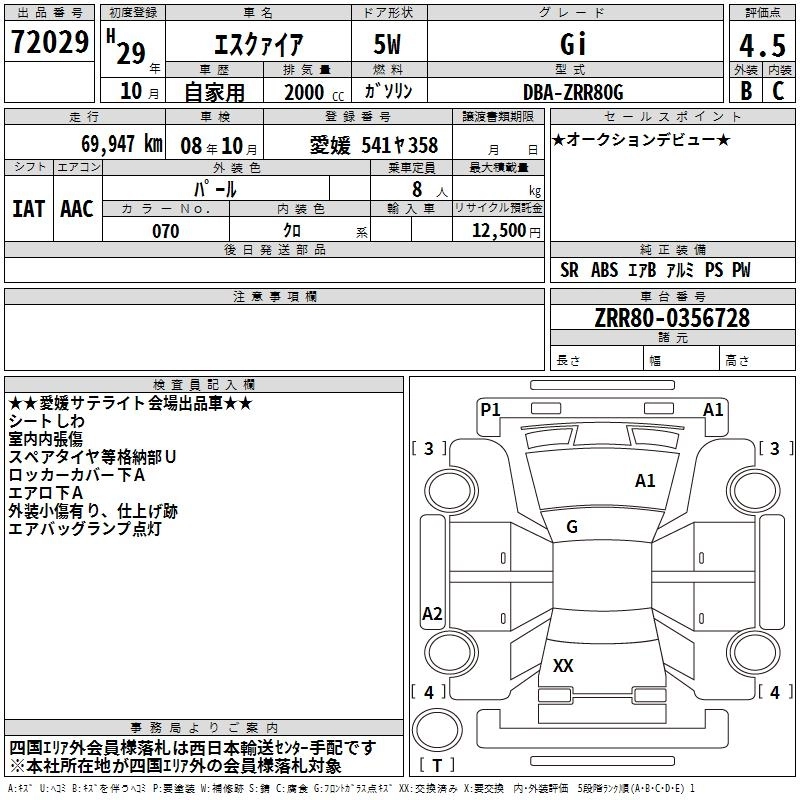This screenshot has width=800, height=800.
Task: Select inspector note 室内内張傷
Action: (x=45, y=439)
